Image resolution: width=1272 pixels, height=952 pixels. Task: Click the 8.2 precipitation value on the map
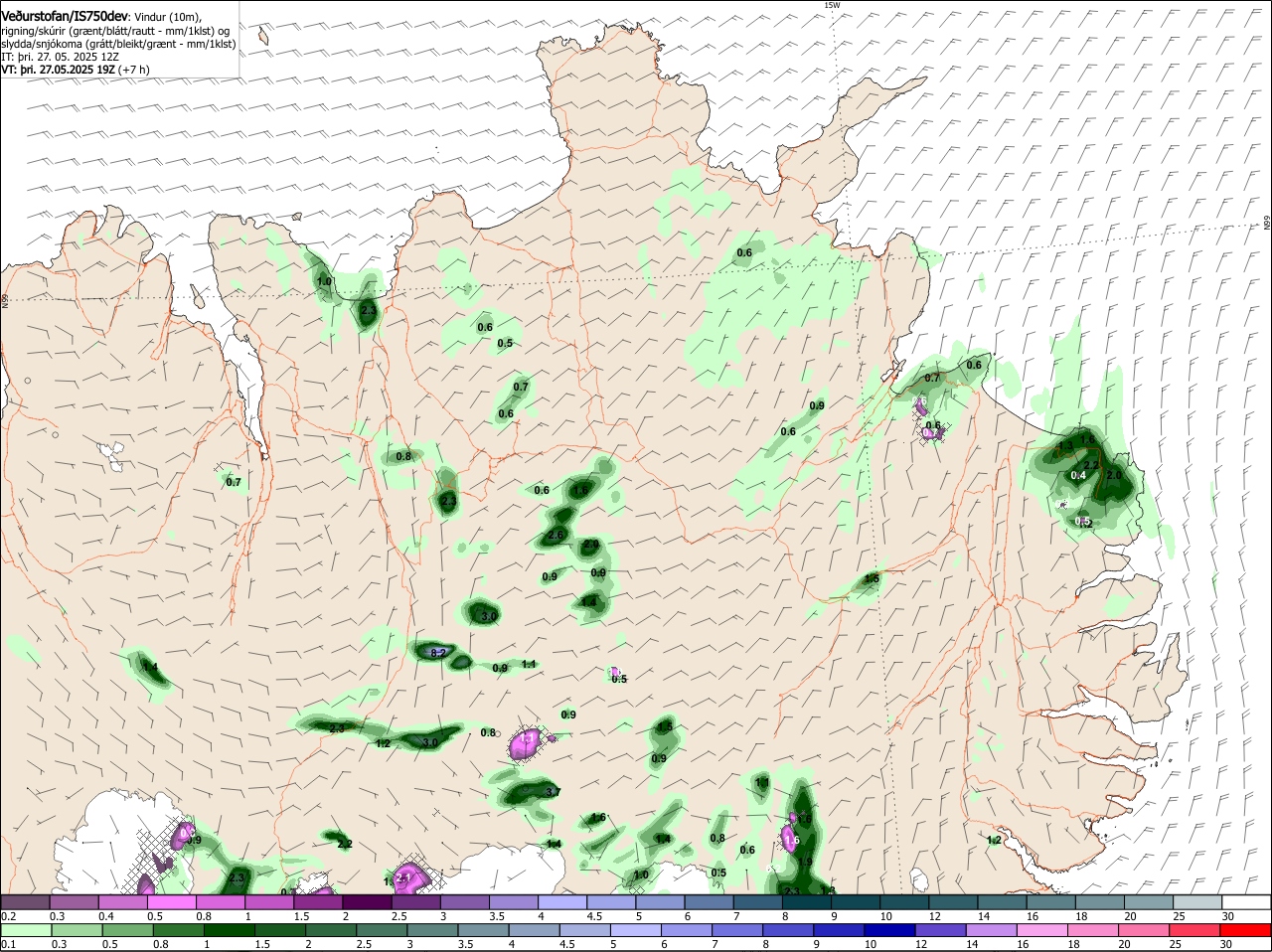click(x=438, y=653)
